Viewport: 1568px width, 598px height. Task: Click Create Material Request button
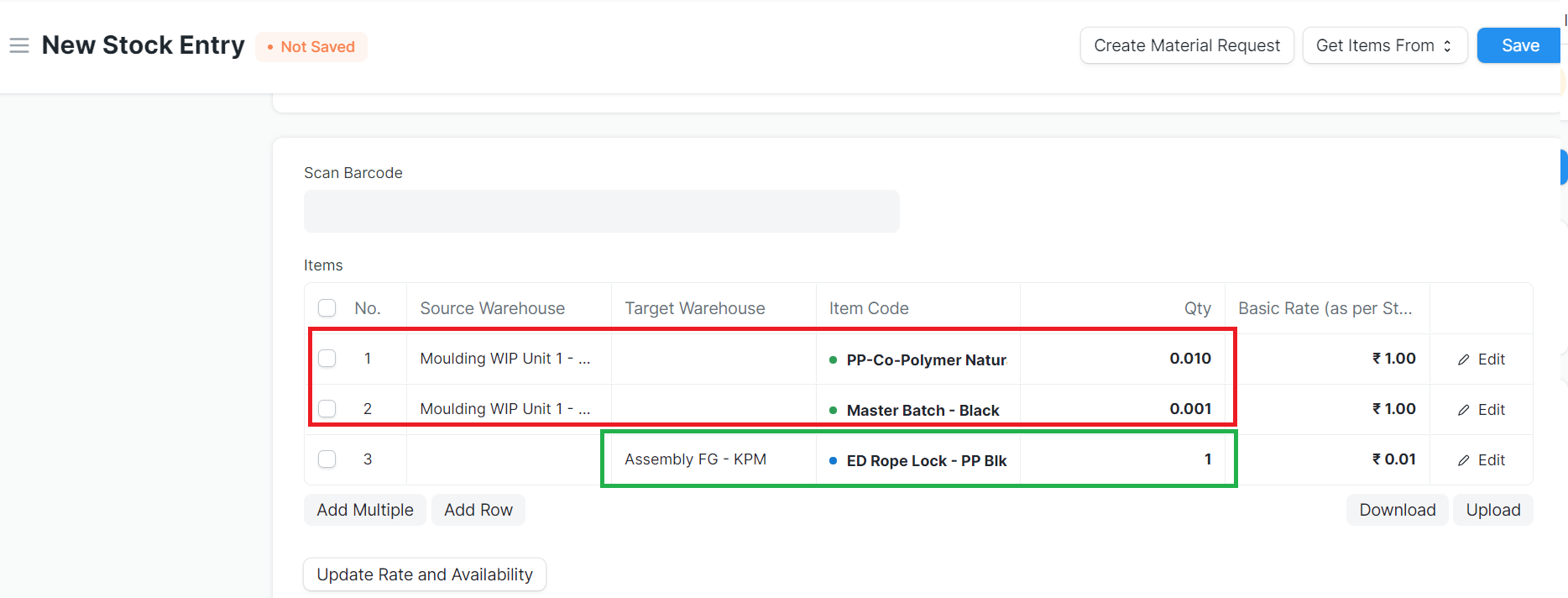[x=1186, y=45]
